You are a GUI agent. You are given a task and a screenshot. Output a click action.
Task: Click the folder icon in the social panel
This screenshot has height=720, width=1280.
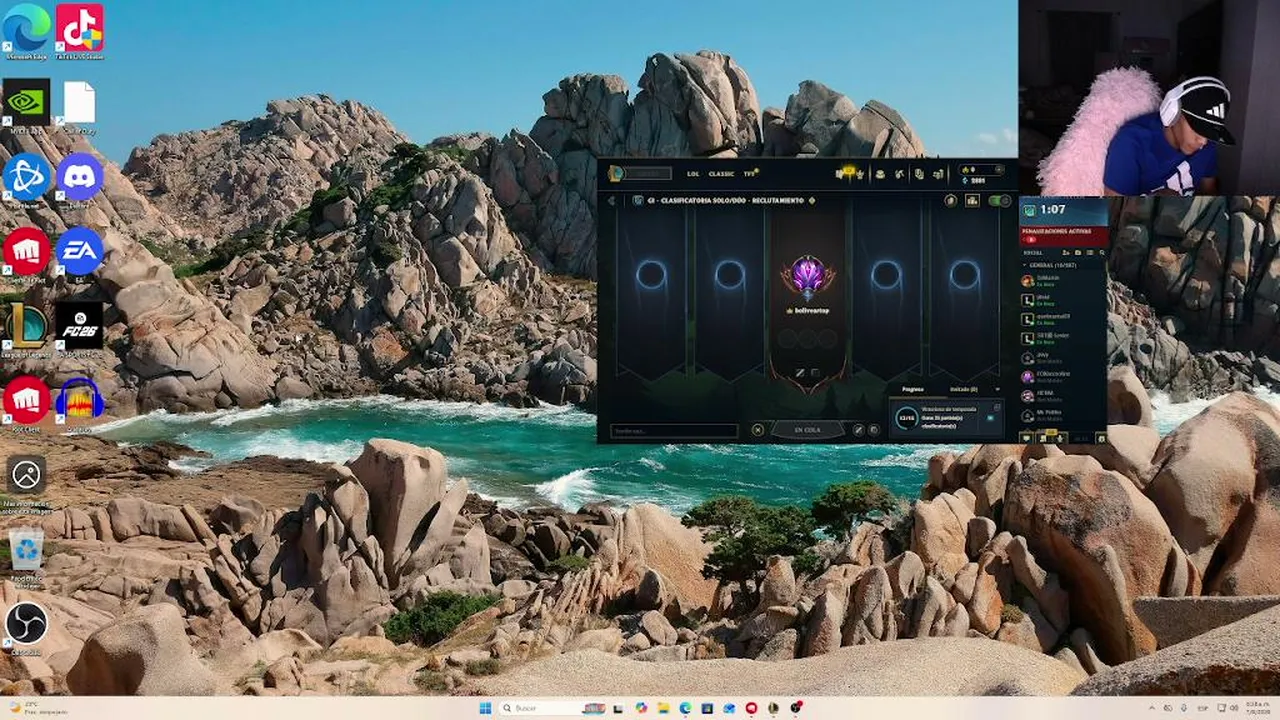tap(1078, 253)
